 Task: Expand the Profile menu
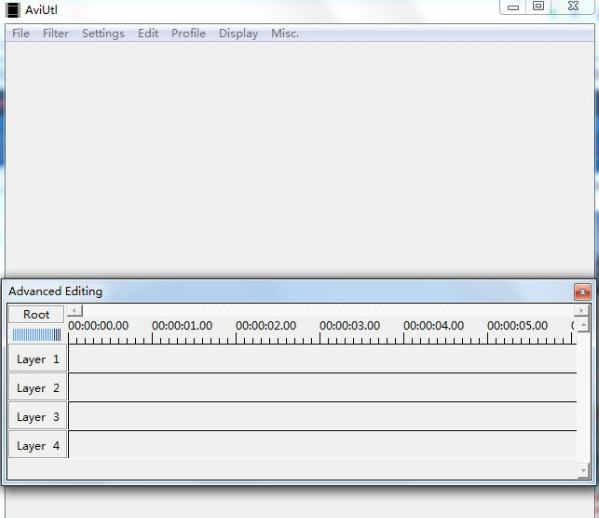(188, 33)
